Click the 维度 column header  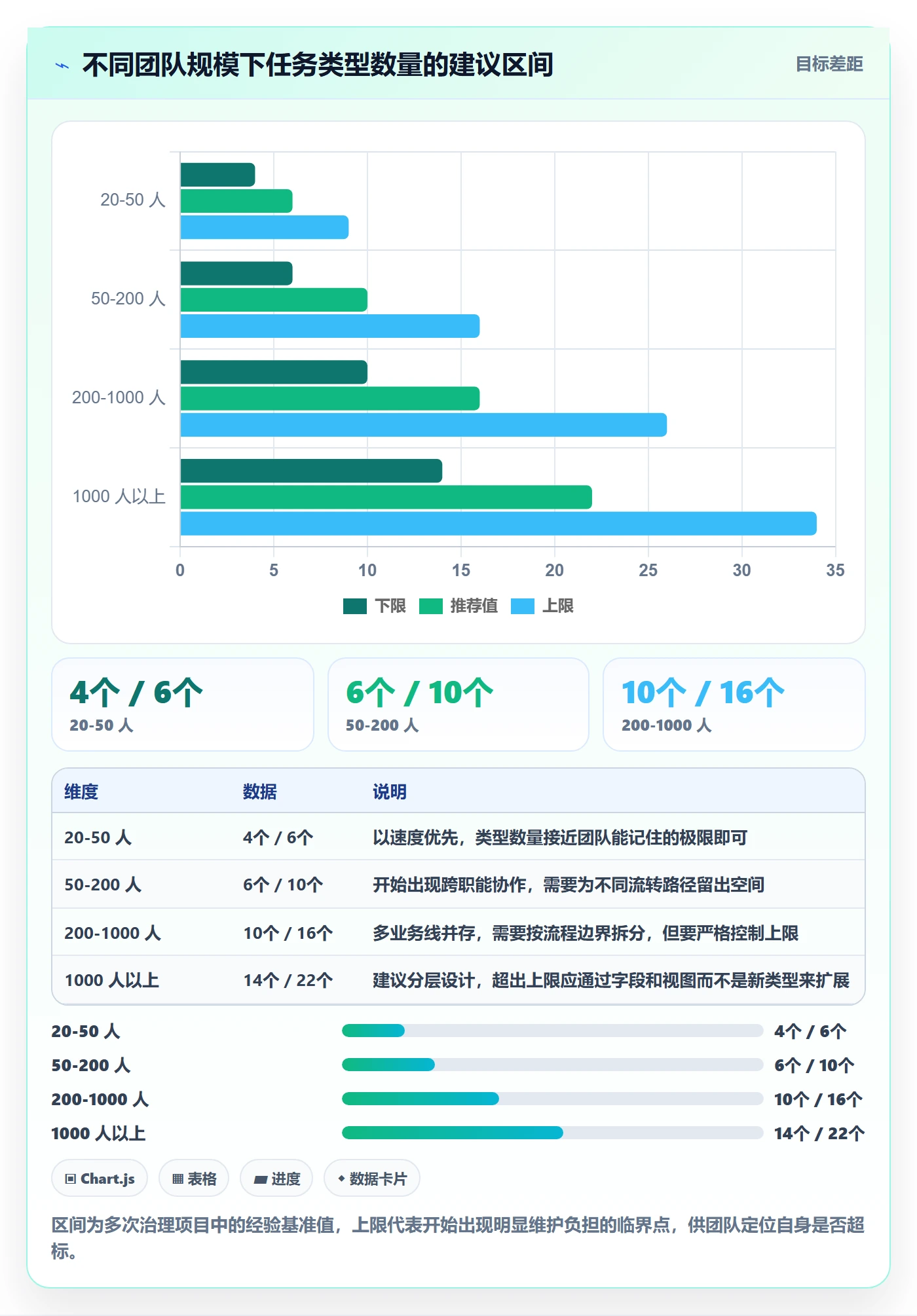[81, 792]
